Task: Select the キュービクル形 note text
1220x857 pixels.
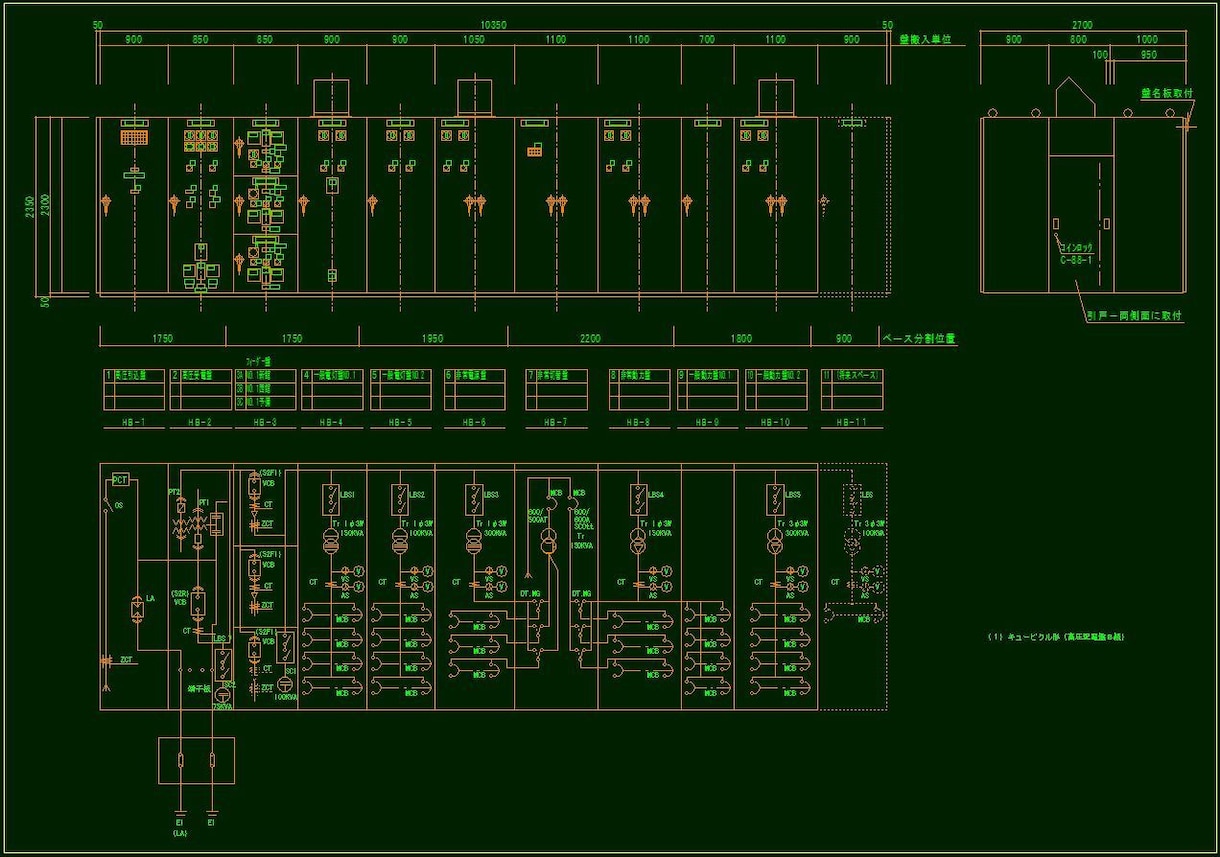Action: point(1055,637)
